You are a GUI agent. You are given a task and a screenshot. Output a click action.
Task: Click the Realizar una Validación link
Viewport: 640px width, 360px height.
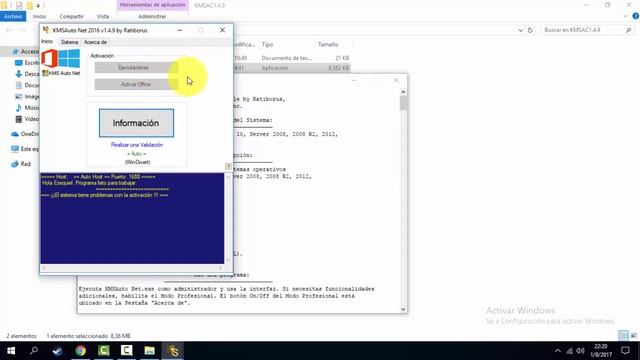pyautogui.click(x=137, y=145)
